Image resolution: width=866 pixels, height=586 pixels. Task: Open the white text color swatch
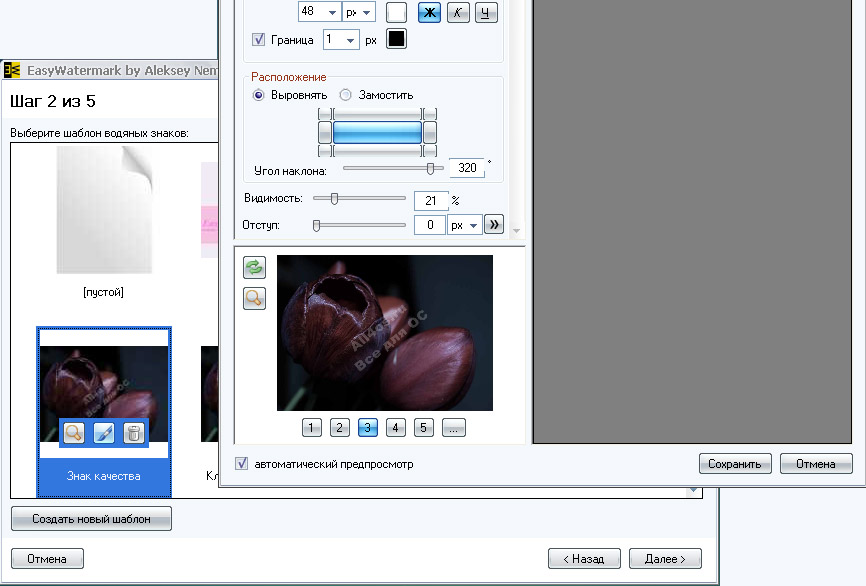point(396,12)
